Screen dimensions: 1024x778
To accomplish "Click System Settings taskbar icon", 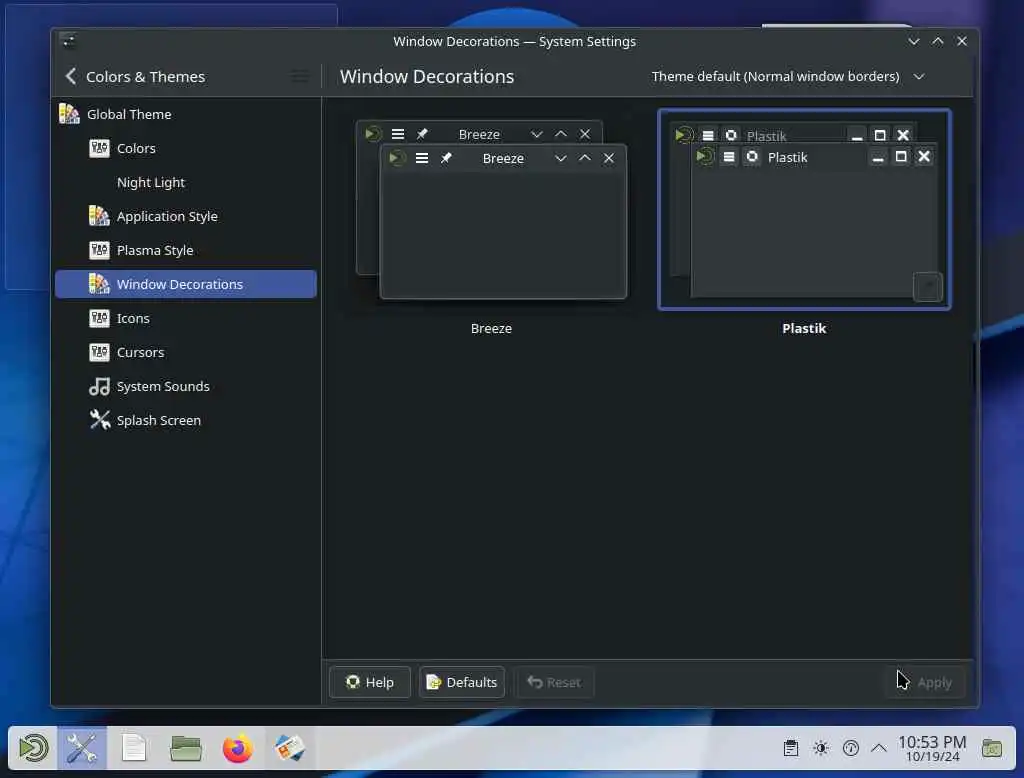I will 82,748.
